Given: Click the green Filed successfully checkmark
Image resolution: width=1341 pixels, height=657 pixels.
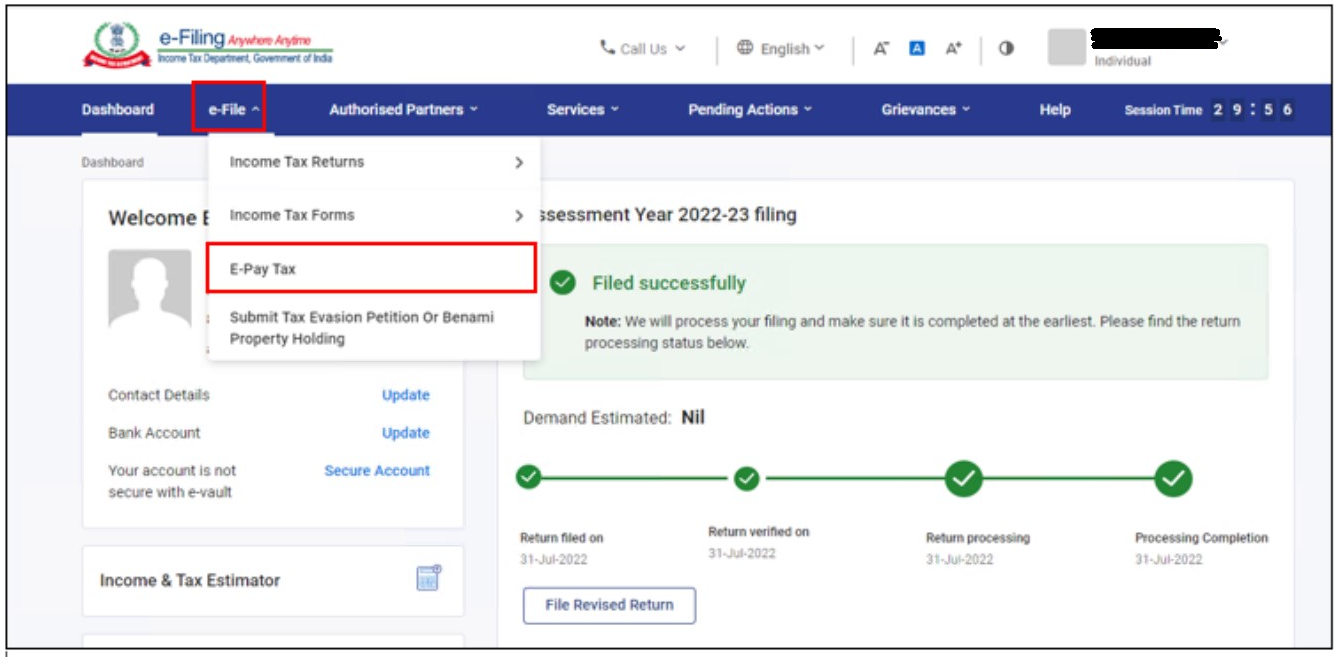Looking at the screenshot, I should (561, 281).
